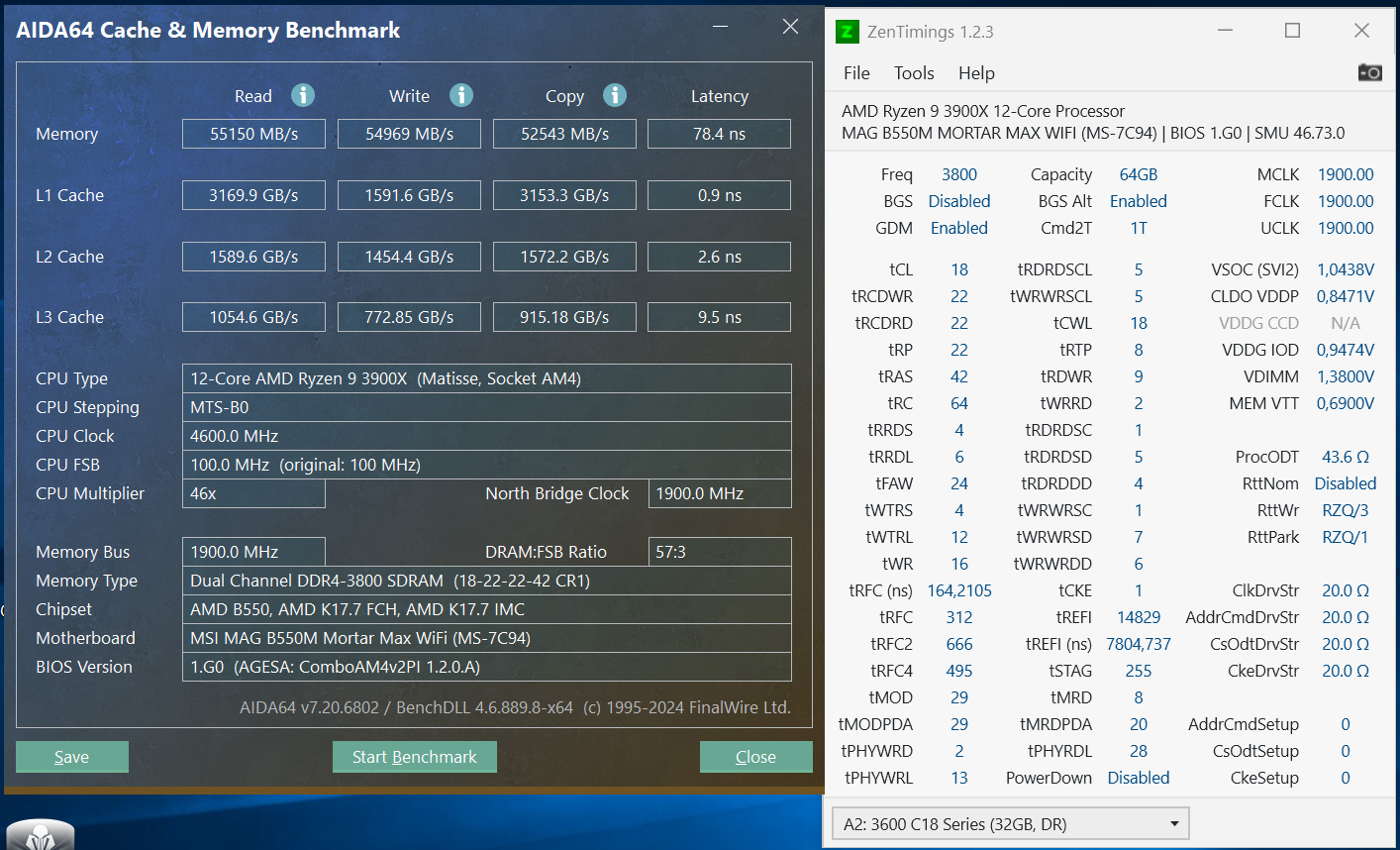Click the ClkDrvStr value 20.0 Ω
Image resolution: width=1400 pixels, height=850 pixels.
[x=1346, y=590]
